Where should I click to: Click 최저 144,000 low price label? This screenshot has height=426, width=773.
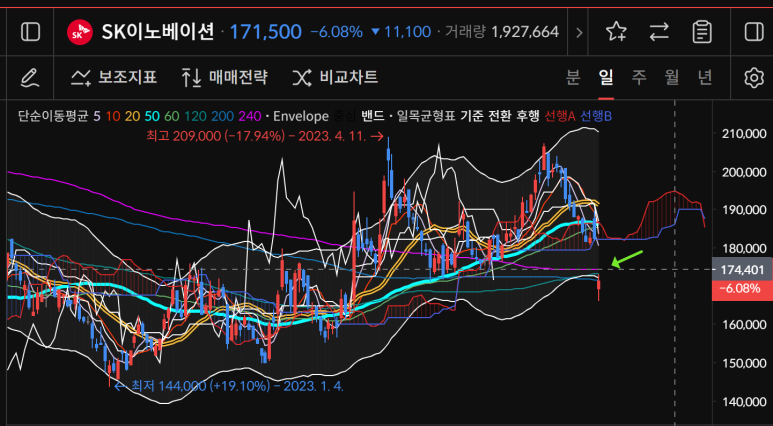click(229, 386)
